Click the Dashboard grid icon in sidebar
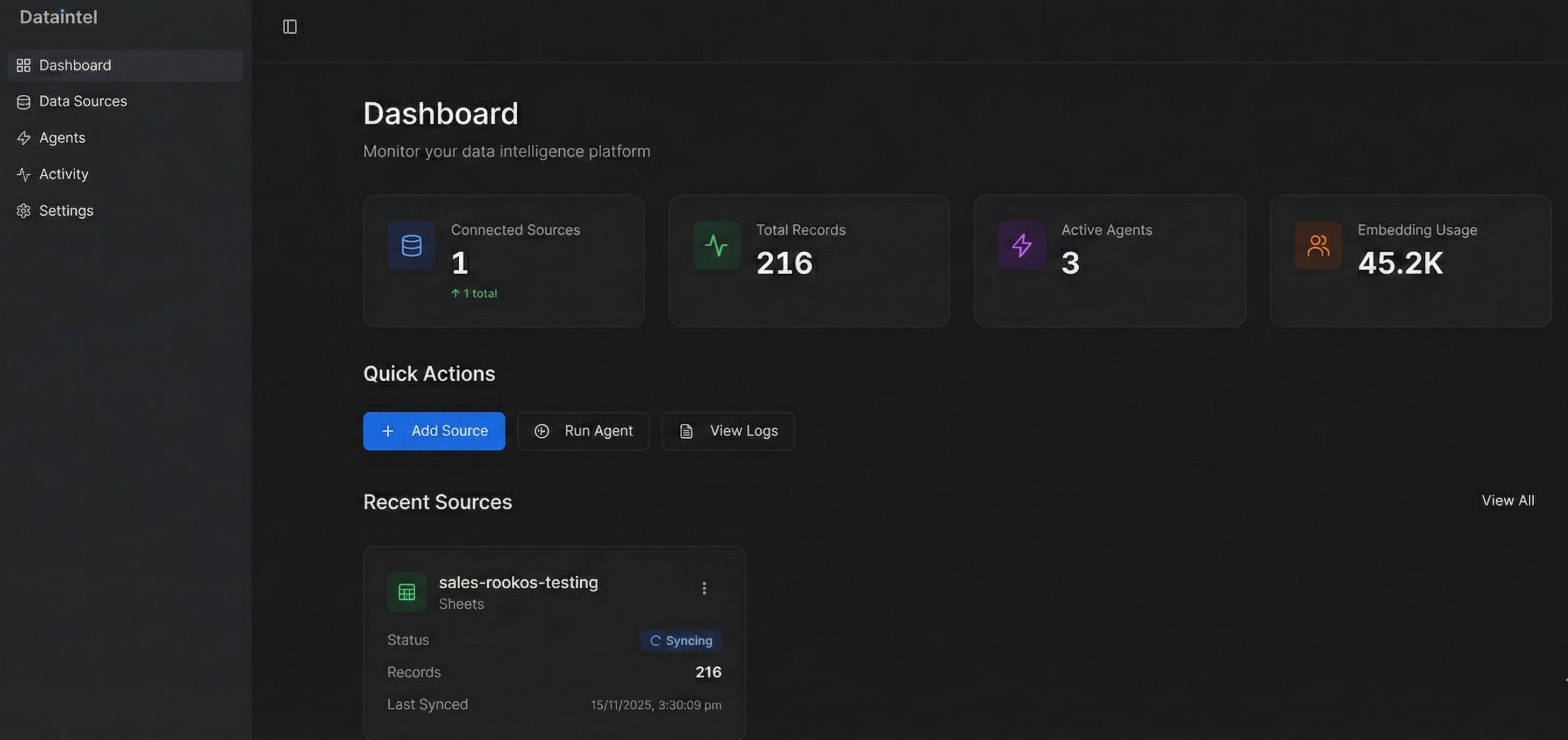Screen dimensions: 1568x740 click(x=24, y=65)
